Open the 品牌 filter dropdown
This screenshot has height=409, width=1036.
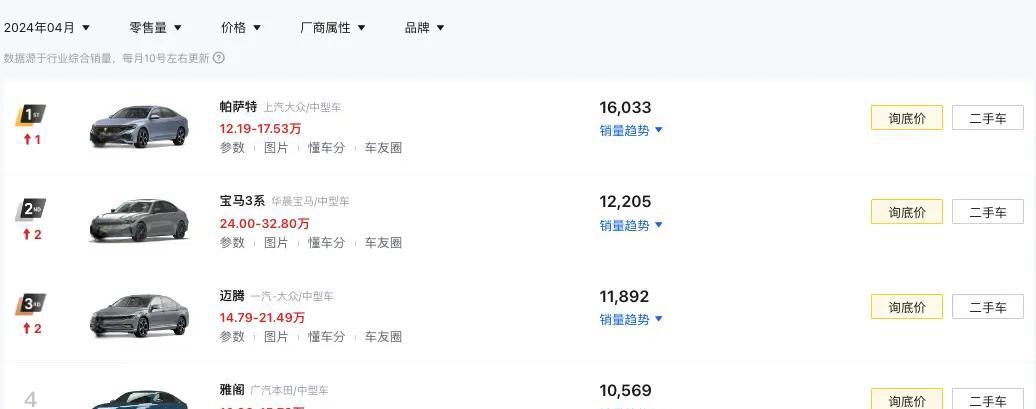tap(424, 28)
